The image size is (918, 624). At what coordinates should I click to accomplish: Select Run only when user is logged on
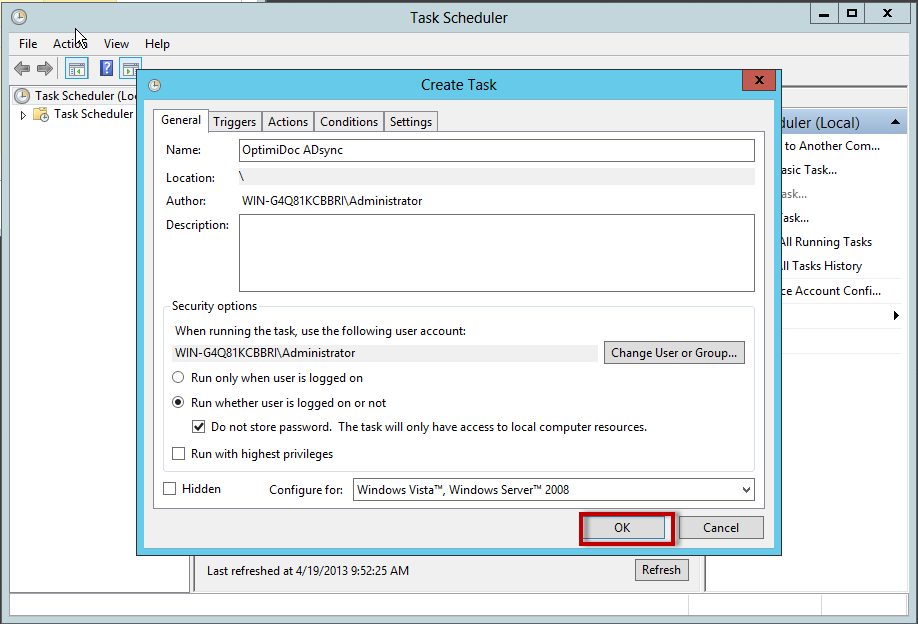pyautogui.click(x=178, y=378)
